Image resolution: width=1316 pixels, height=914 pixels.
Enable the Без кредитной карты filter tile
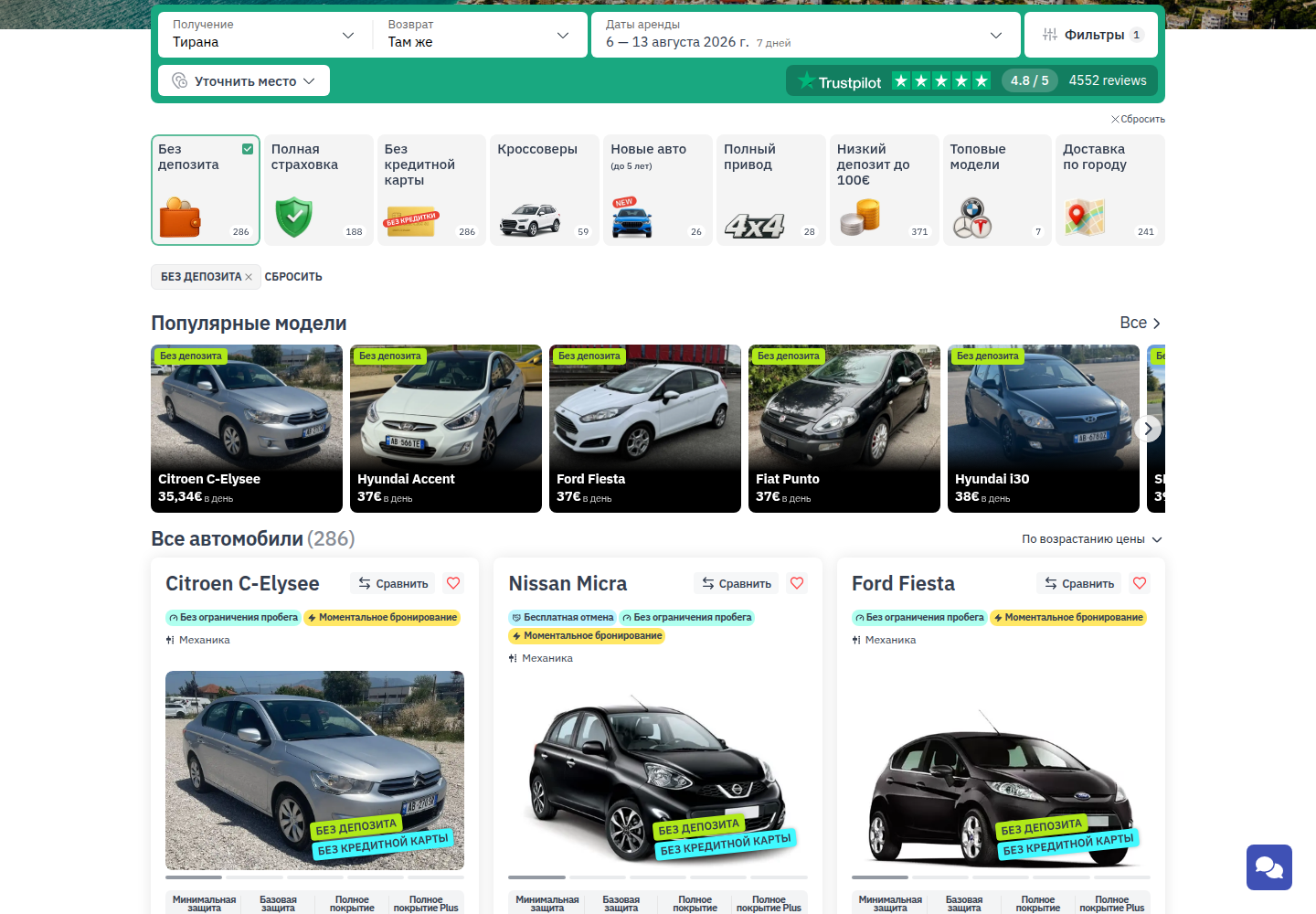click(431, 190)
